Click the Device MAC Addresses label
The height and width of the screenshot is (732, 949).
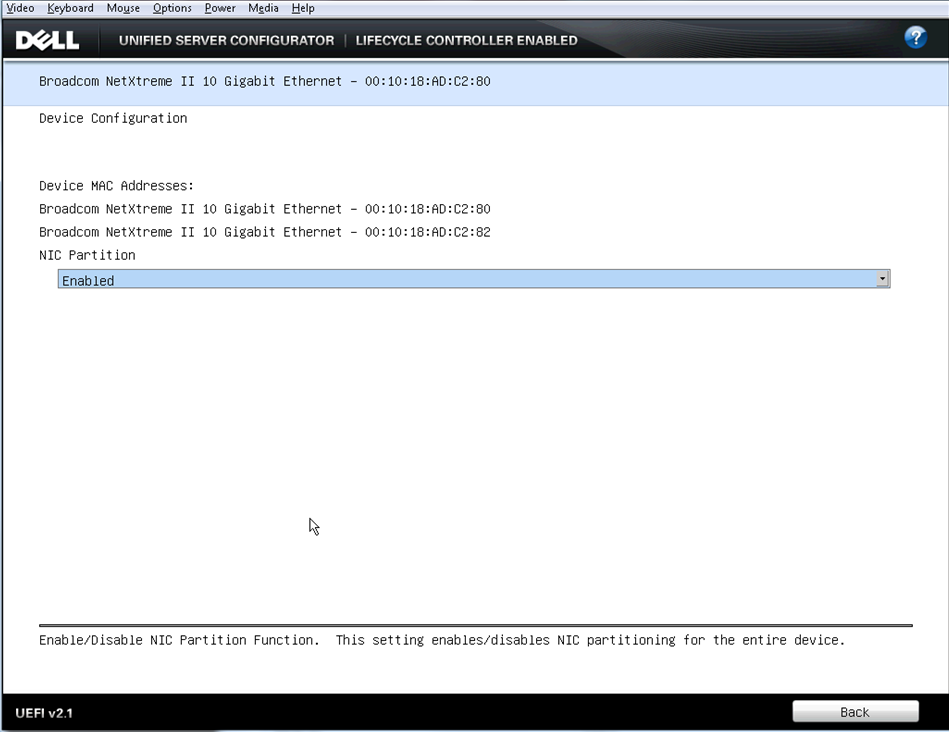pos(116,186)
